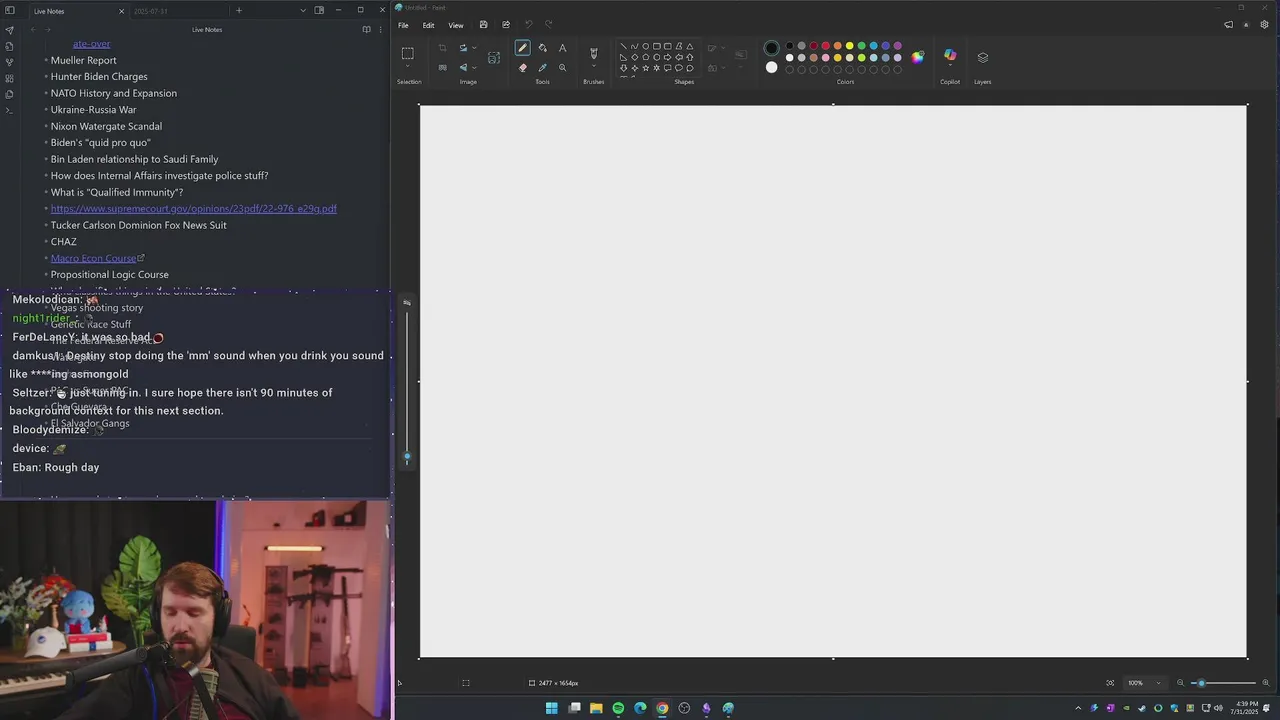Click the zoom out magnifier icon

click(1180, 683)
